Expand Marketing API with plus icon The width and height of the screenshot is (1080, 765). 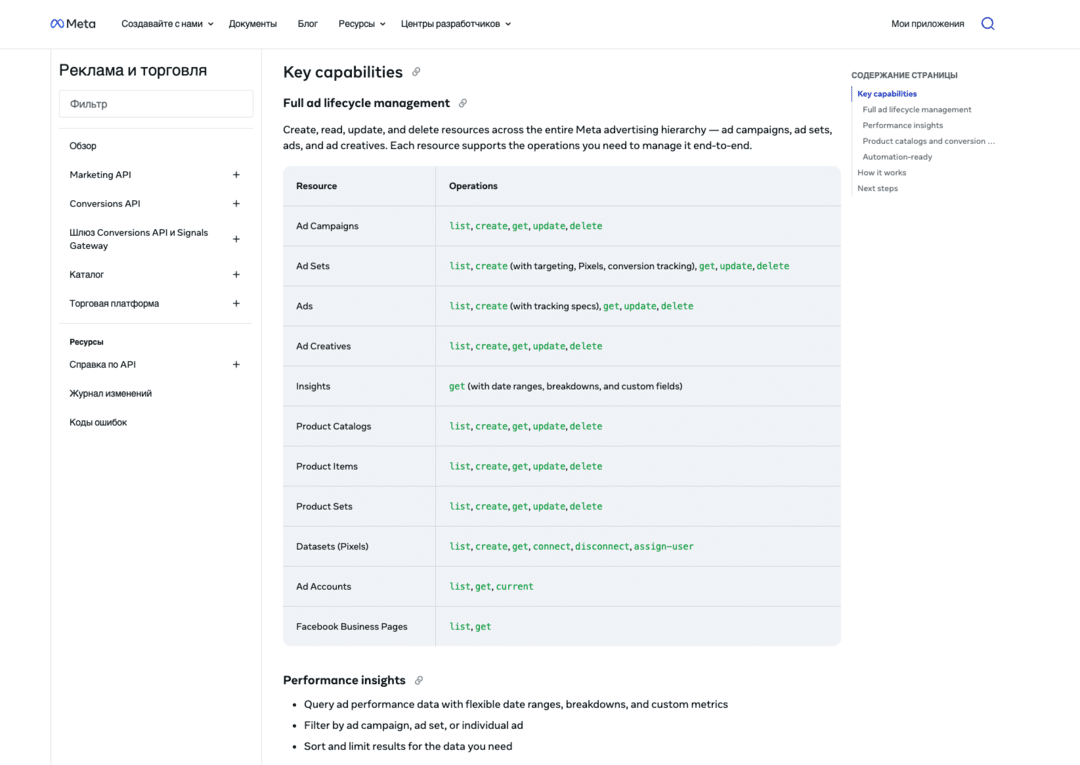click(x=236, y=175)
